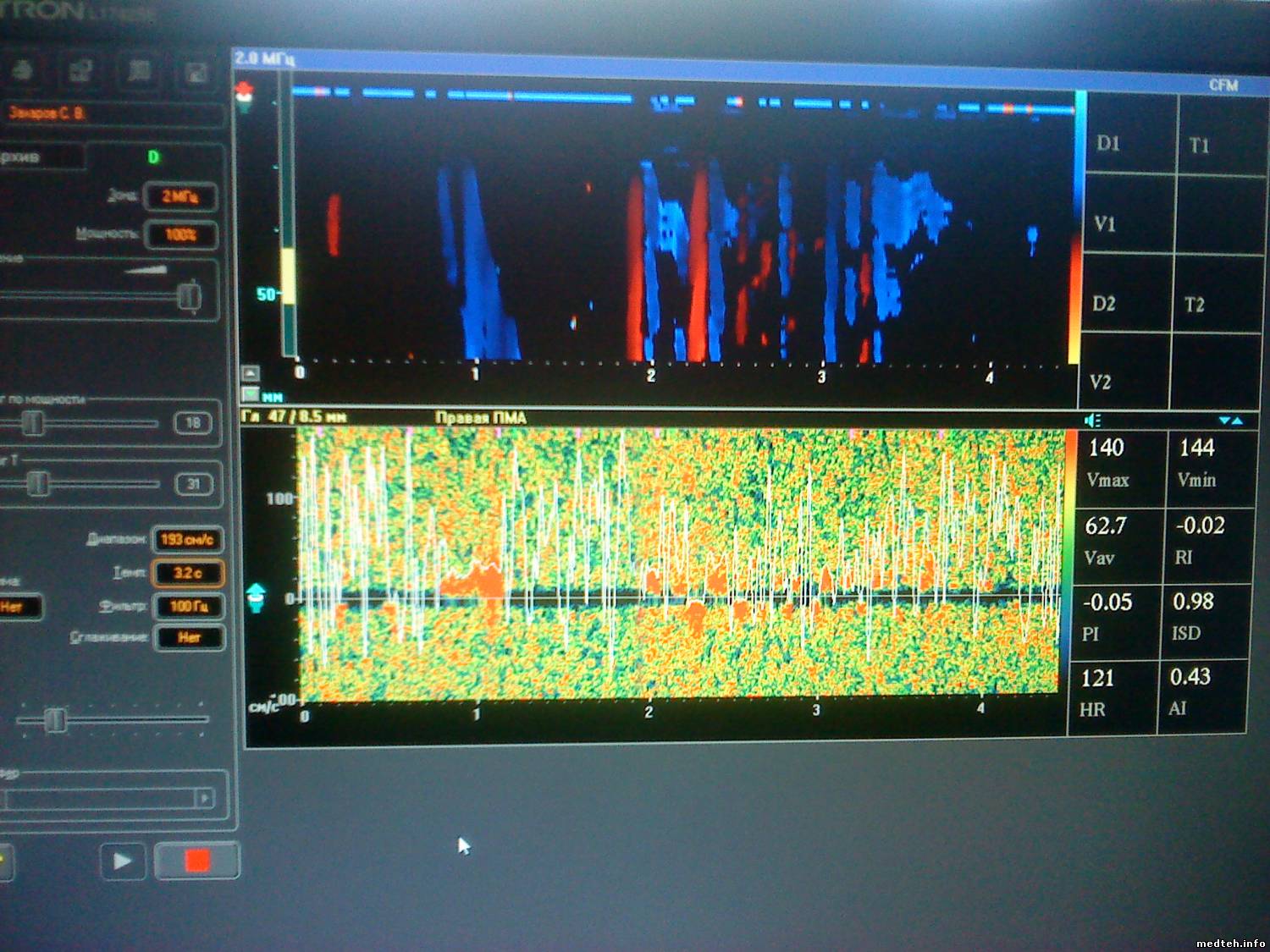
Task: Click the fourth toolbar icon in top row
Action: [x=196, y=73]
